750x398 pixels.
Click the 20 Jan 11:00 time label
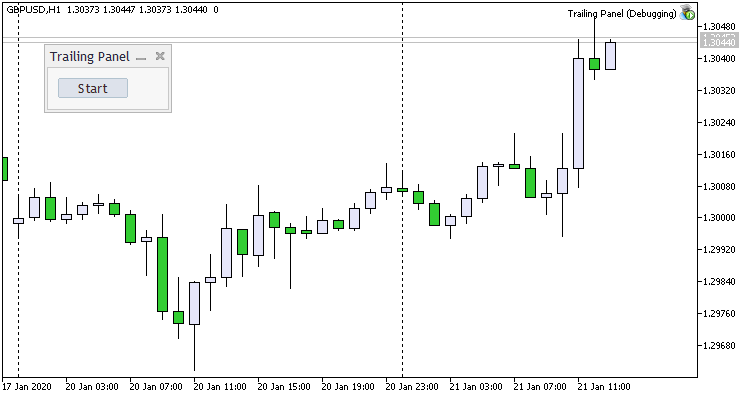point(220,387)
